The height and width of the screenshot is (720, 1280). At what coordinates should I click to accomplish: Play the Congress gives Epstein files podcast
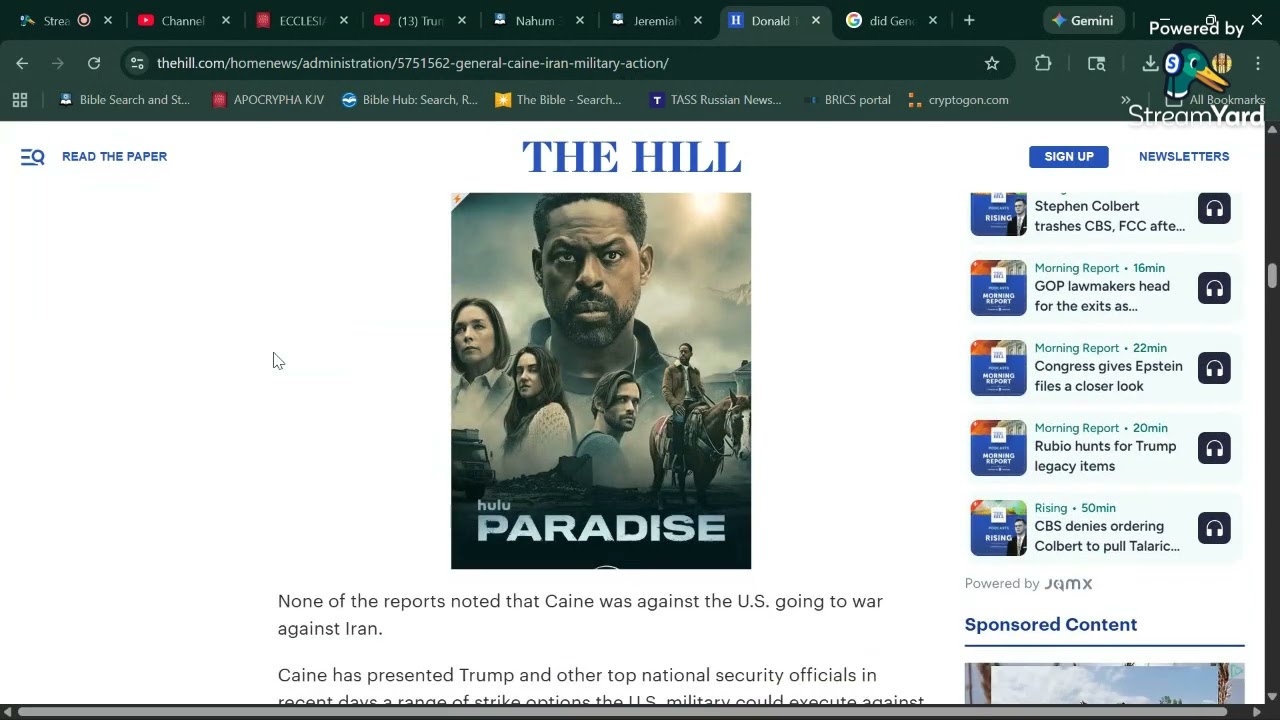(1214, 369)
